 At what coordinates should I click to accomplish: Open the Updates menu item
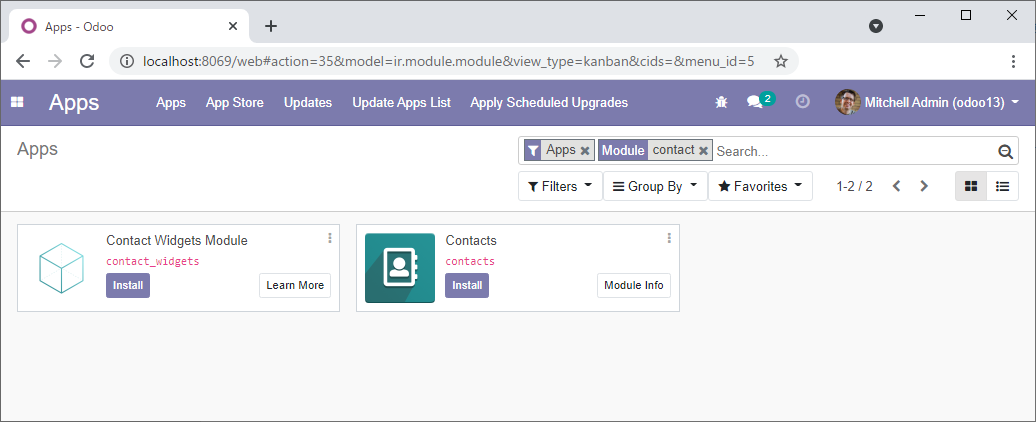308,102
